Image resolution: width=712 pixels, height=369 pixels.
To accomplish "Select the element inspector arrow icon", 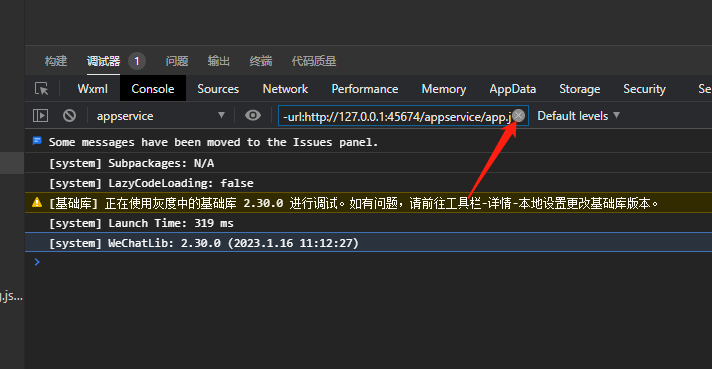I will click(x=41, y=89).
